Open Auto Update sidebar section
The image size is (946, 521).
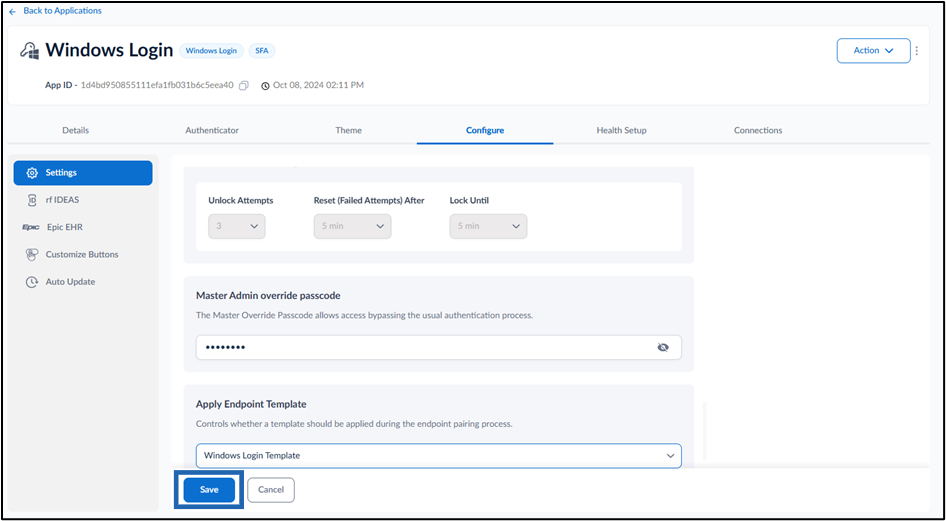click(83, 282)
